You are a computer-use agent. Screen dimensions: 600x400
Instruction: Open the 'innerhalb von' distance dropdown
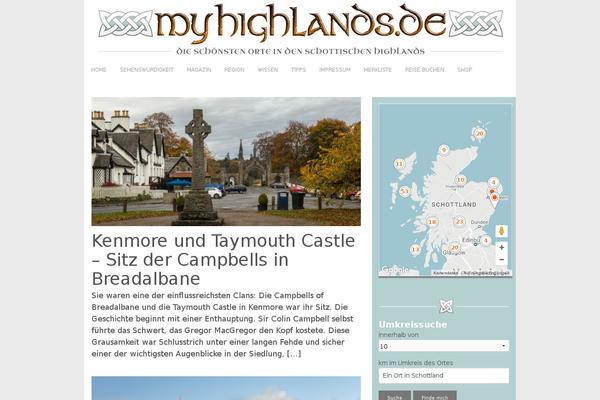(x=444, y=346)
